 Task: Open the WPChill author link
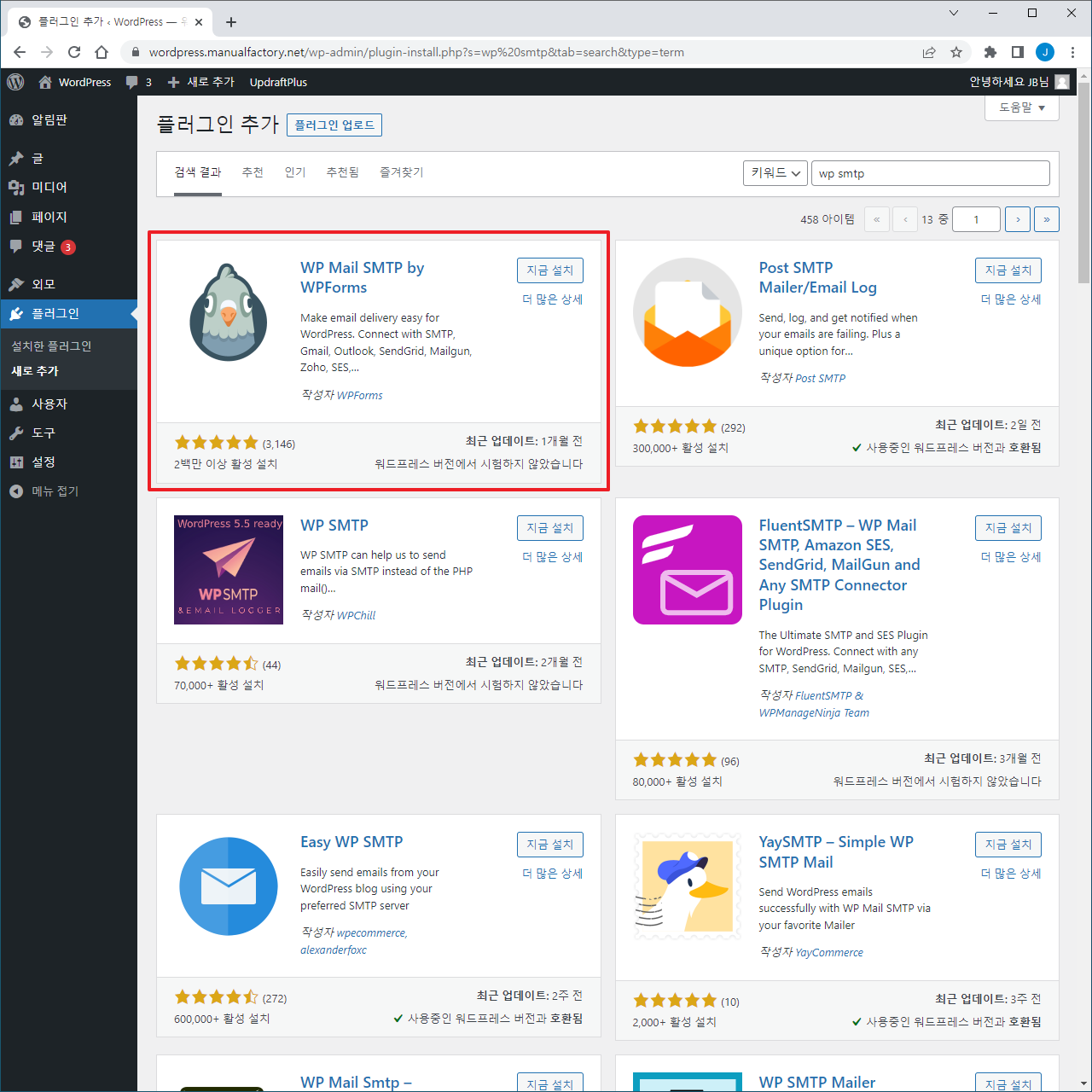[357, 615]
